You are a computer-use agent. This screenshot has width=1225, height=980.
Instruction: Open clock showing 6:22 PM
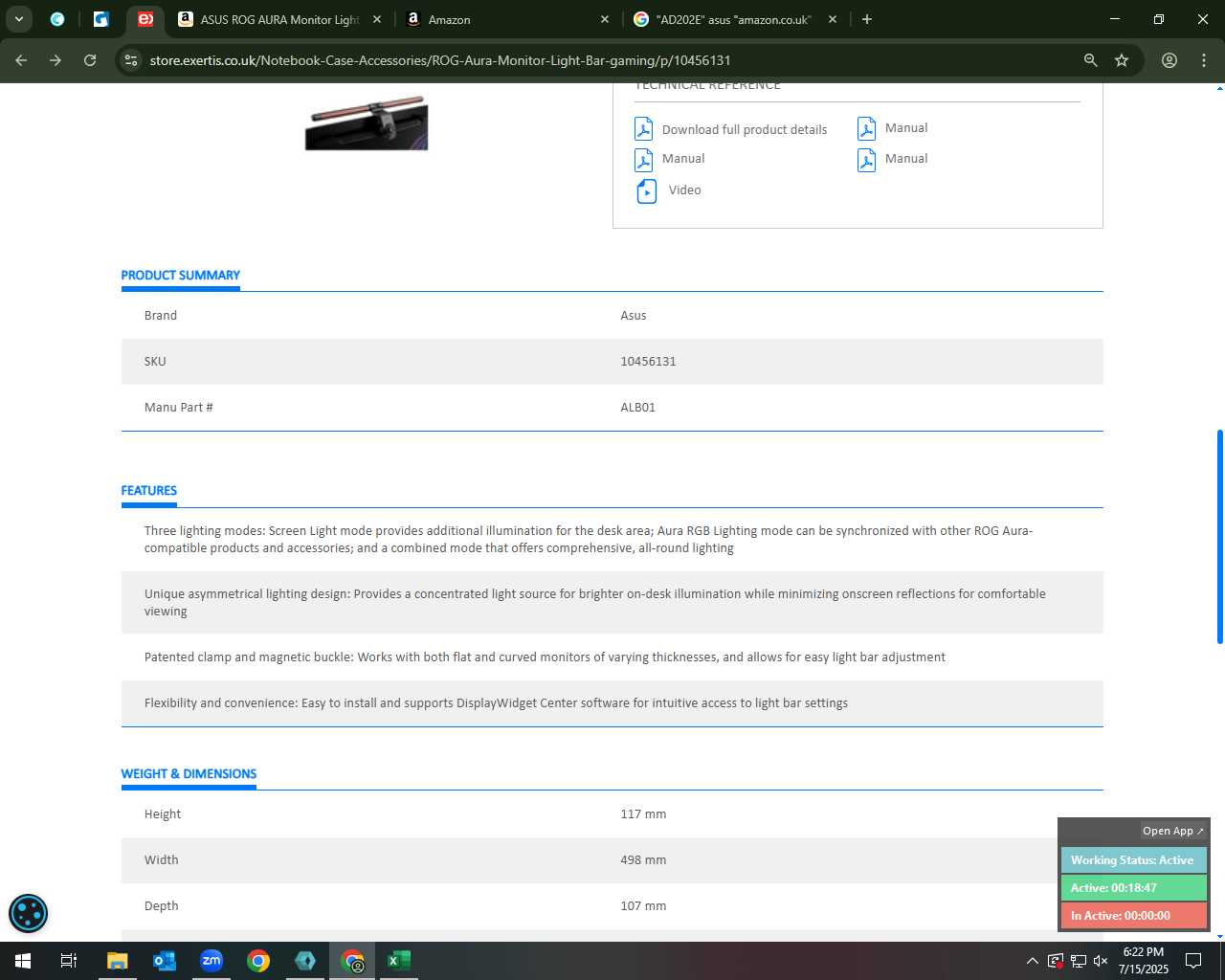coord(1144,961)
